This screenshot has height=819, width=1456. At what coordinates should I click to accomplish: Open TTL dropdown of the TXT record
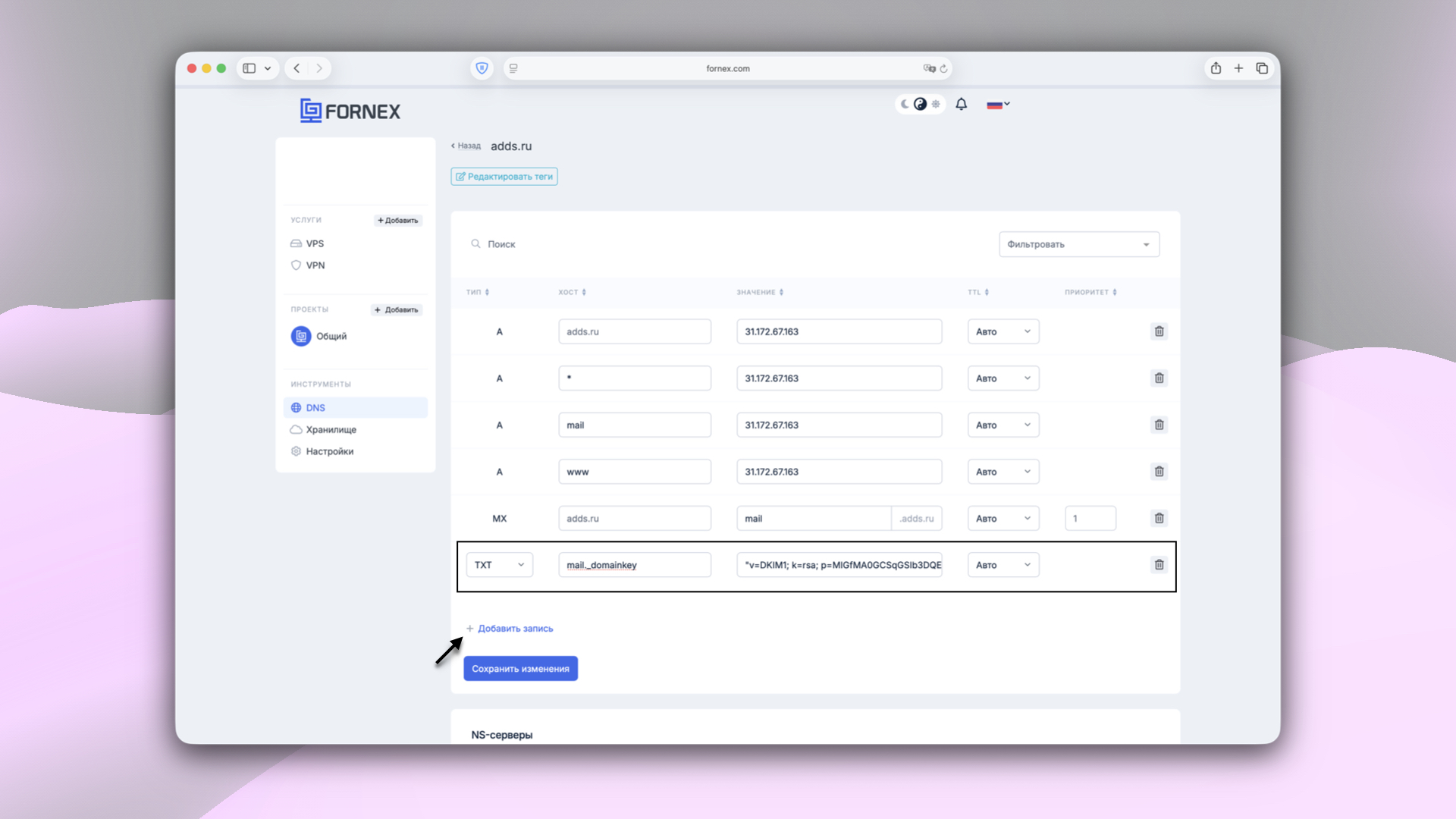[1003, 564]
